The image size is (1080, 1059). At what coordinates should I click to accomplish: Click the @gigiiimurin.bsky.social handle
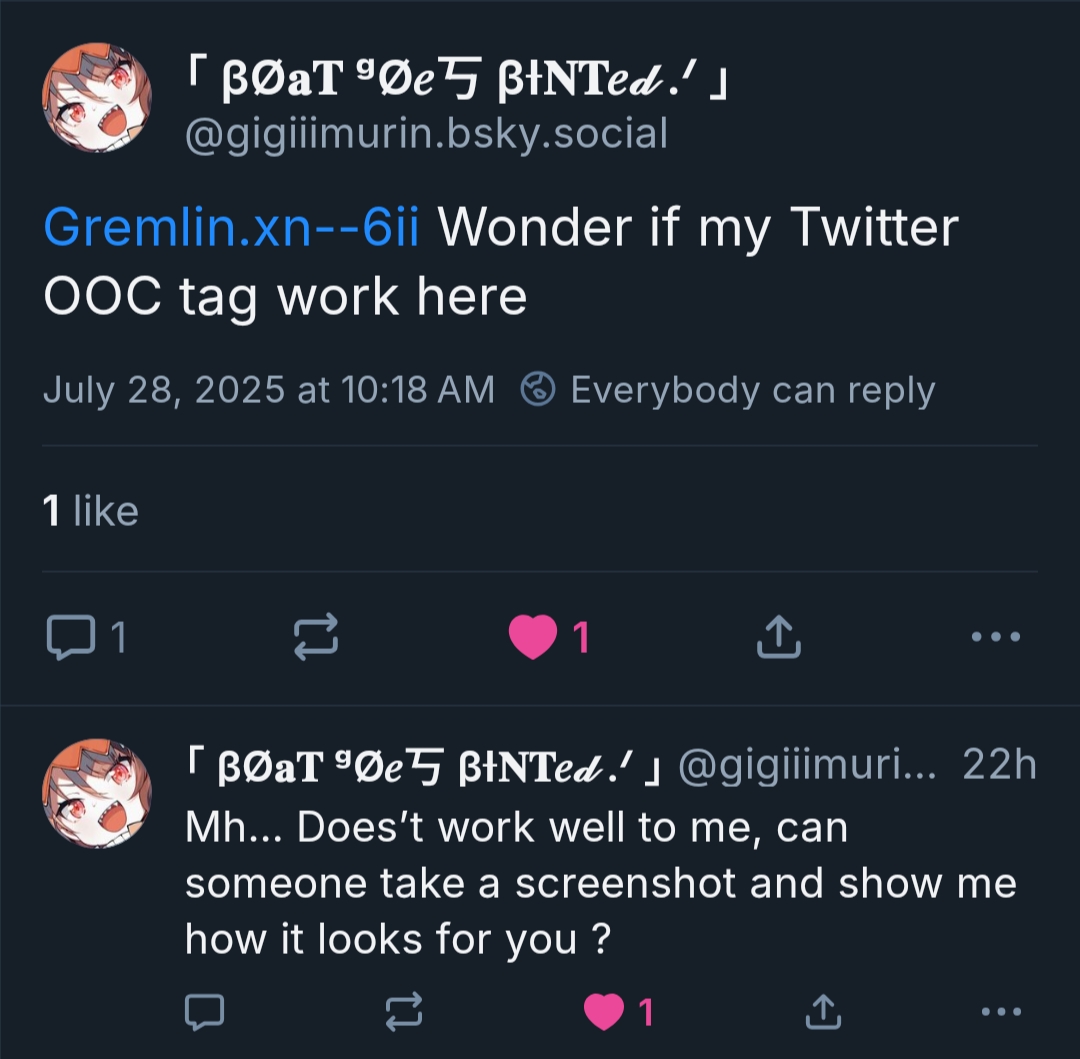[x=426, y=133]
